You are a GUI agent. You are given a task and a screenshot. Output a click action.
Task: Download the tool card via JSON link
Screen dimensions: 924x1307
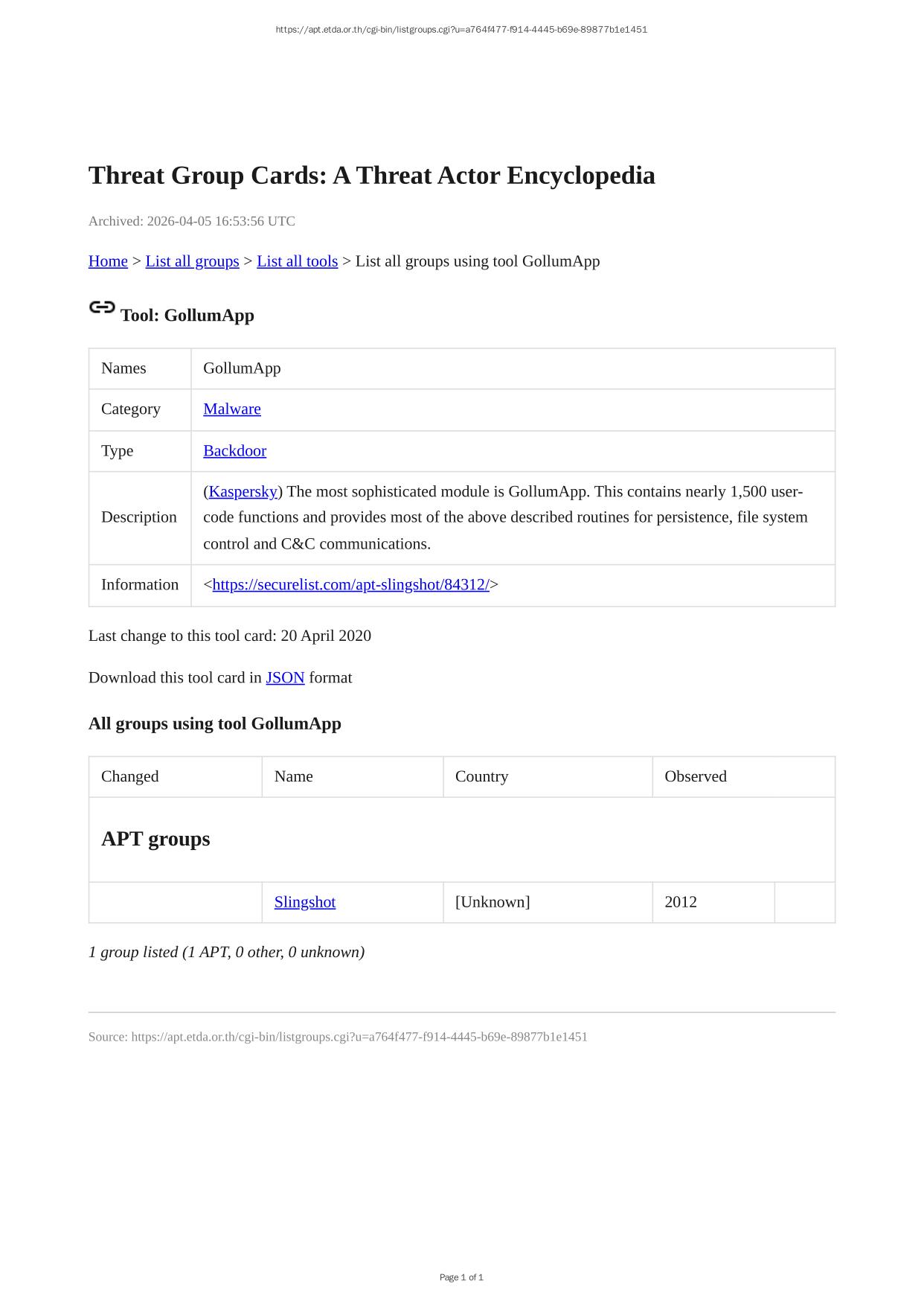(x=285, y=678)
